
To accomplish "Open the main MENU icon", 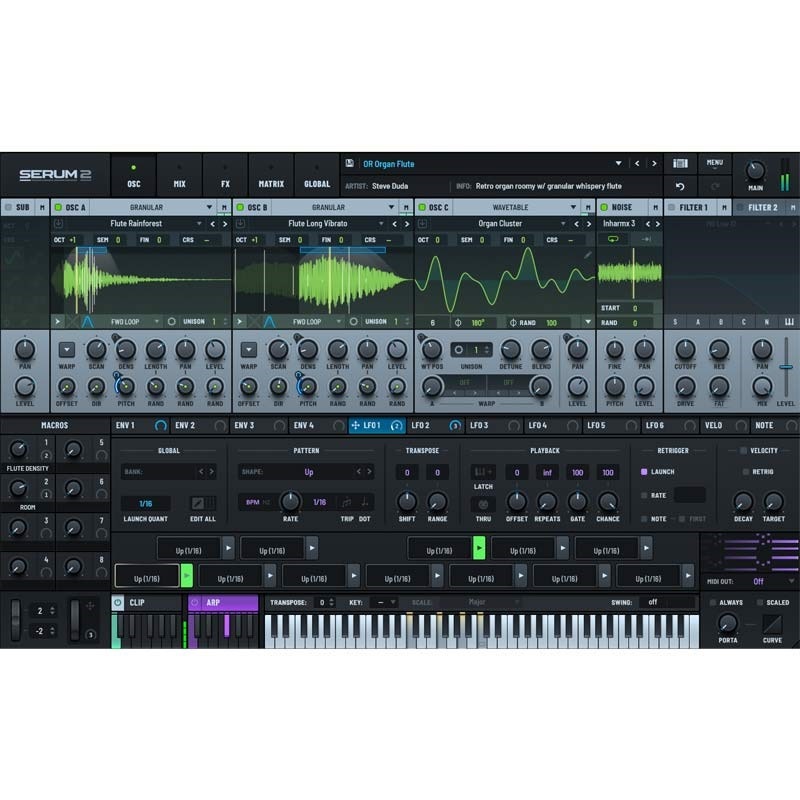I will (715, 165).
